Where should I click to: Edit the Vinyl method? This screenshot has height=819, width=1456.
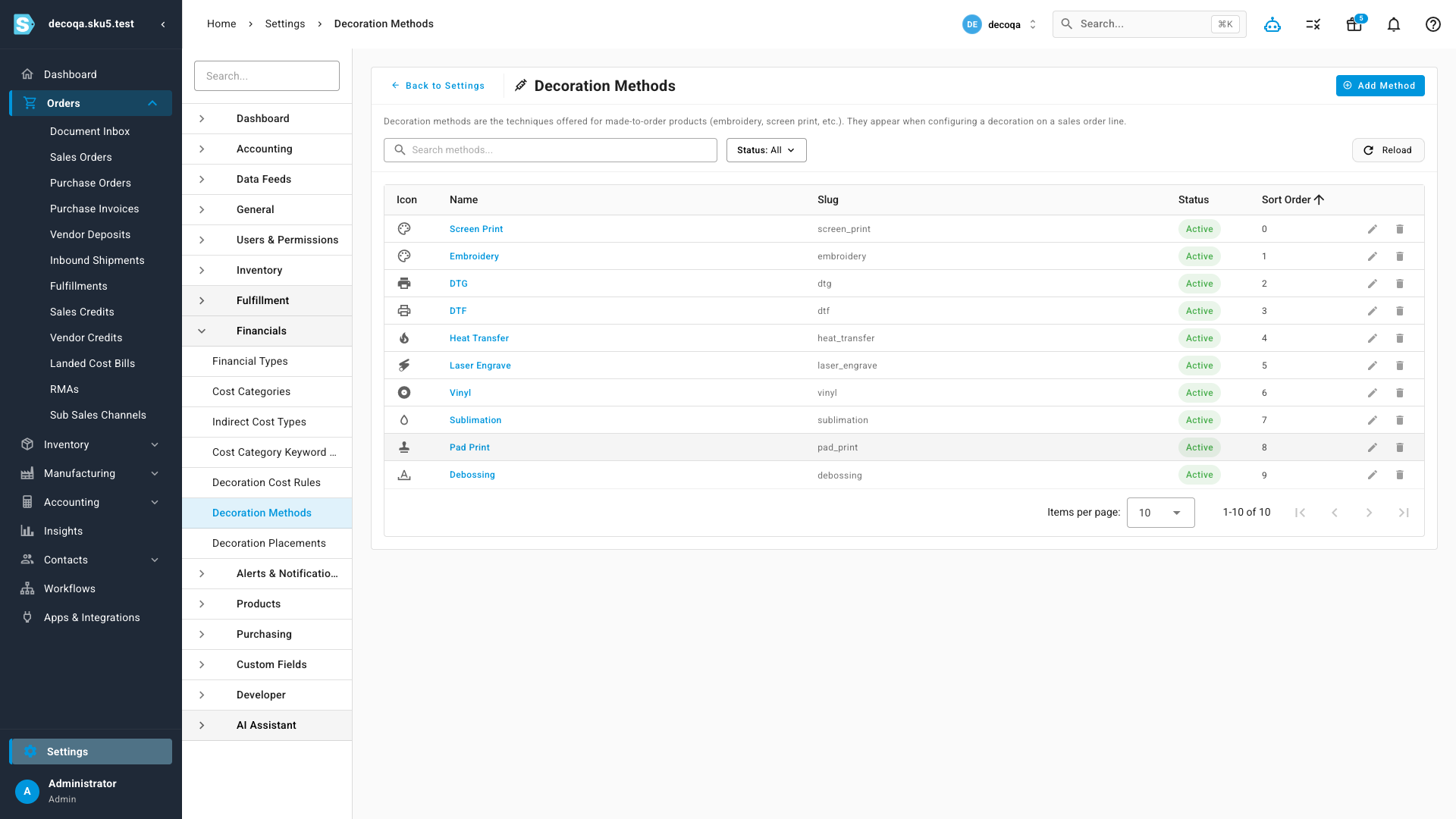point(1373,393)
